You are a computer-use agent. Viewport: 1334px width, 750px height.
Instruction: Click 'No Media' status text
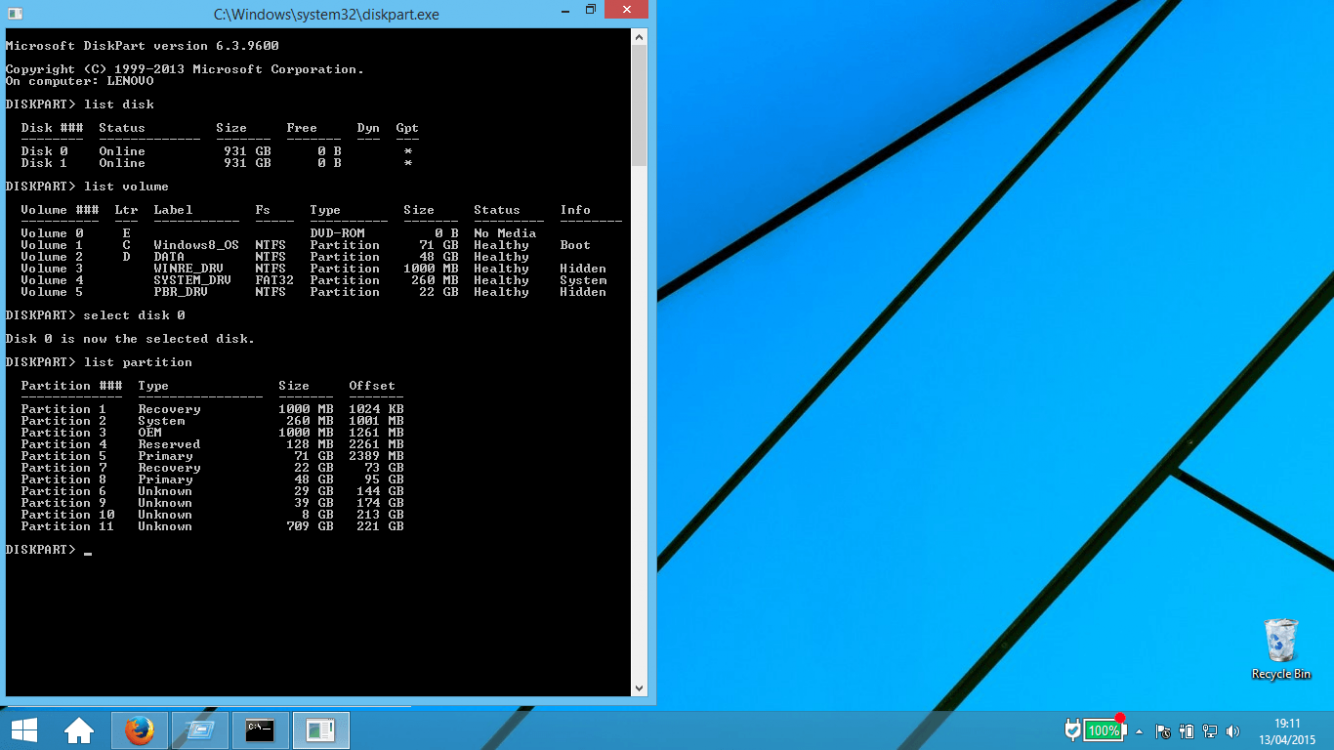coord(505,233)
